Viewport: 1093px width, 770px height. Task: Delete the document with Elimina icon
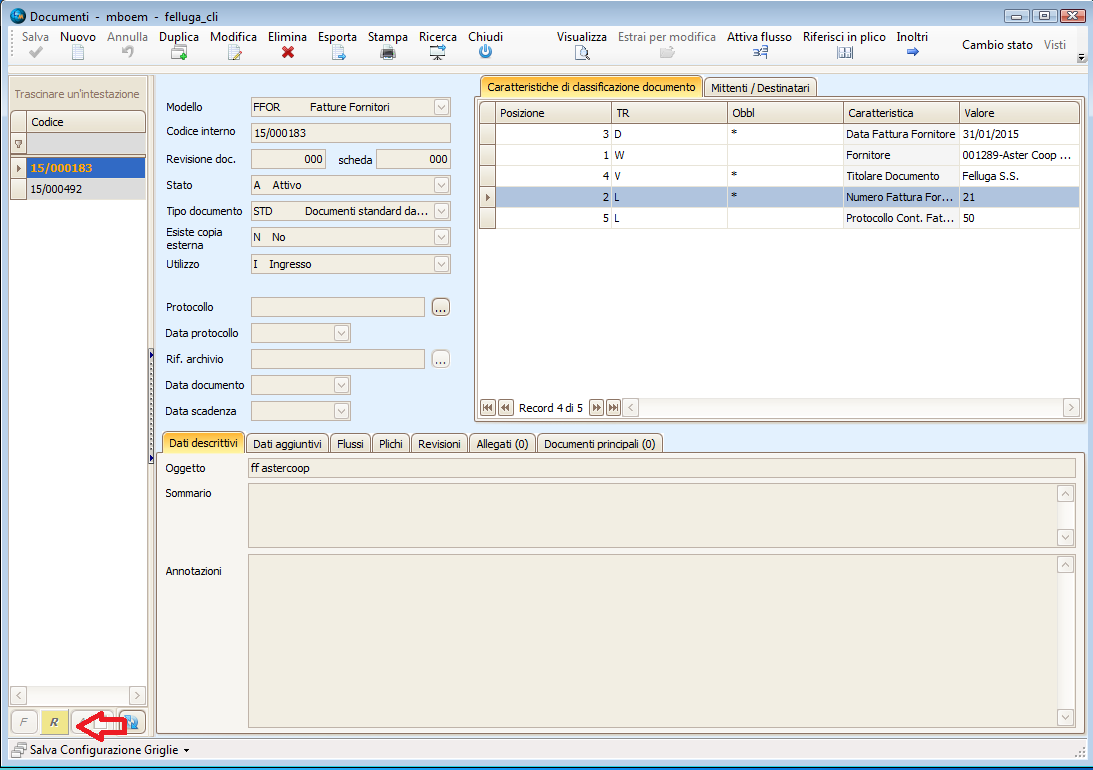pyautogui.click(x=288, y=52)
